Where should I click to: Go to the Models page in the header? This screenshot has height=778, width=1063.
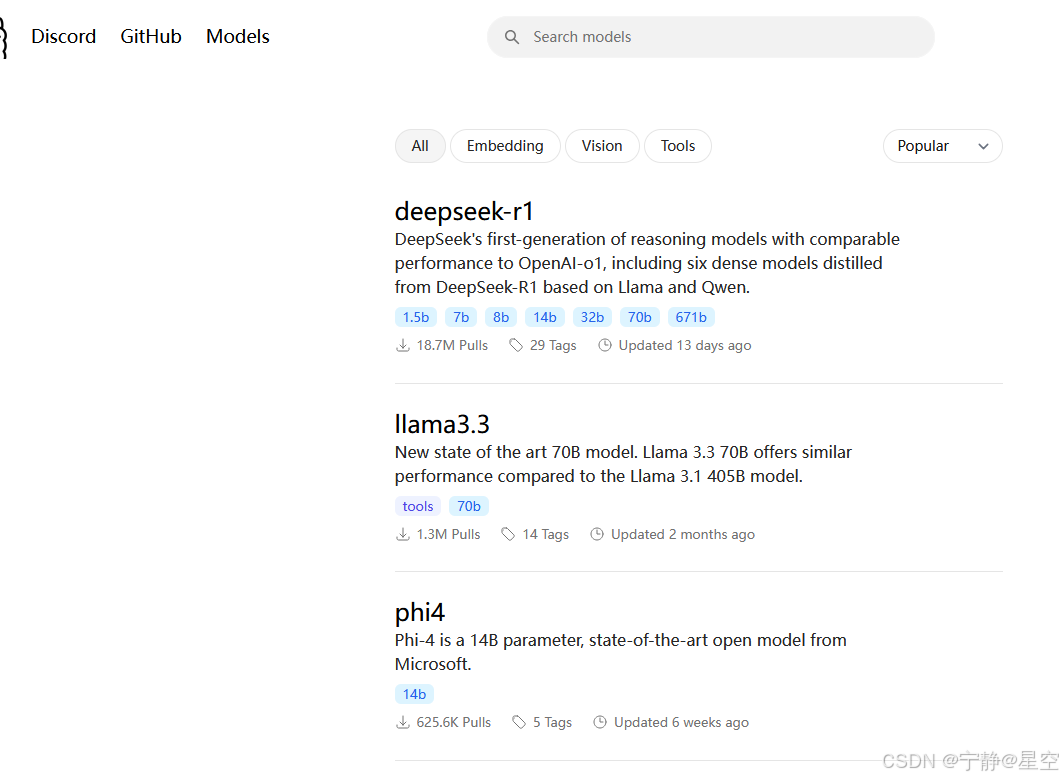[x=238, y=37]
